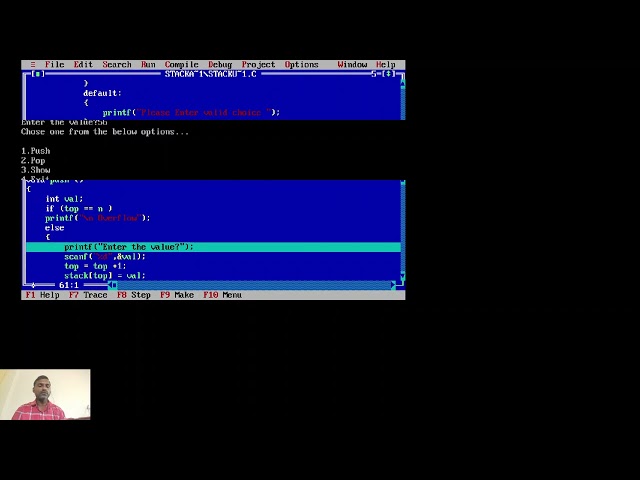Open the system menu (≡) in the menu bar
Image resolution: width=640 pixels, height=480 pixels.
point(33,64)
